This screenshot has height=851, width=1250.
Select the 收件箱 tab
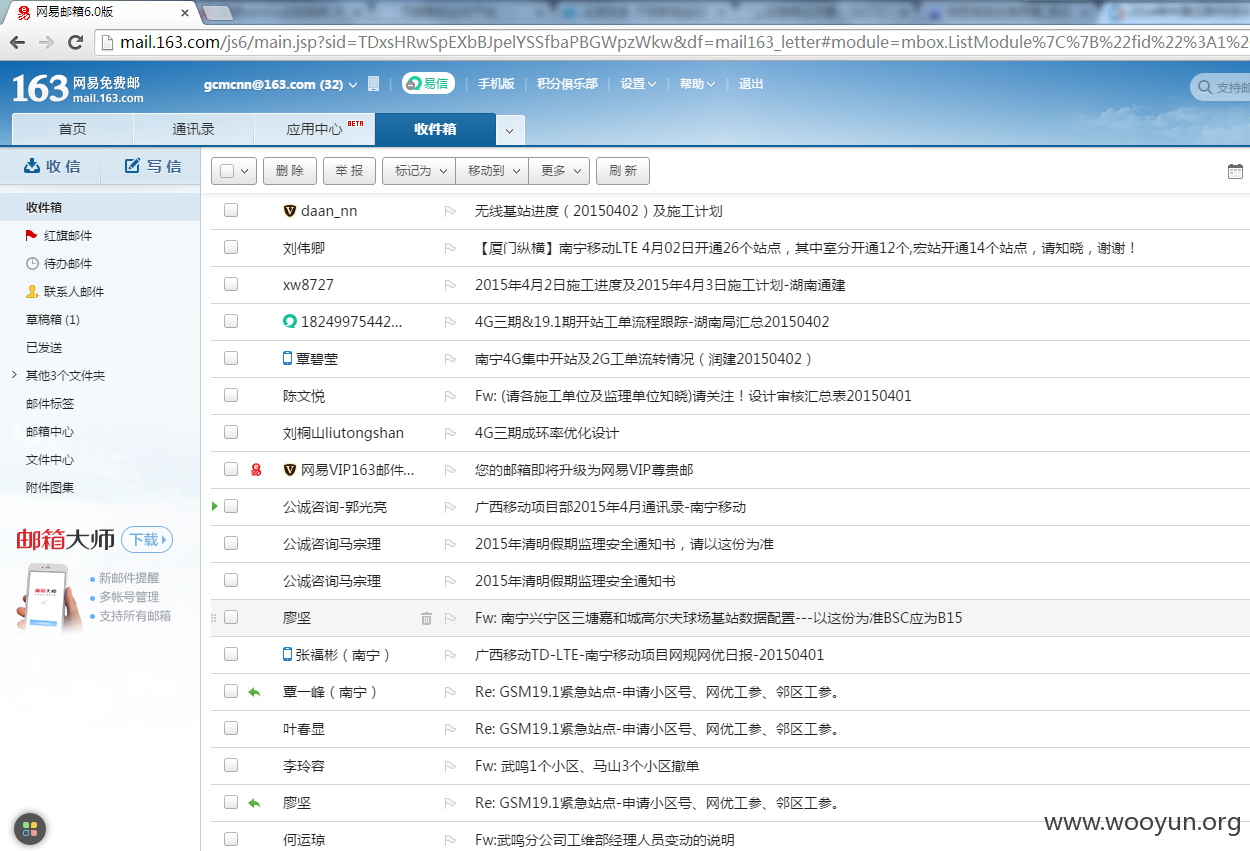(x=435, y=129)
